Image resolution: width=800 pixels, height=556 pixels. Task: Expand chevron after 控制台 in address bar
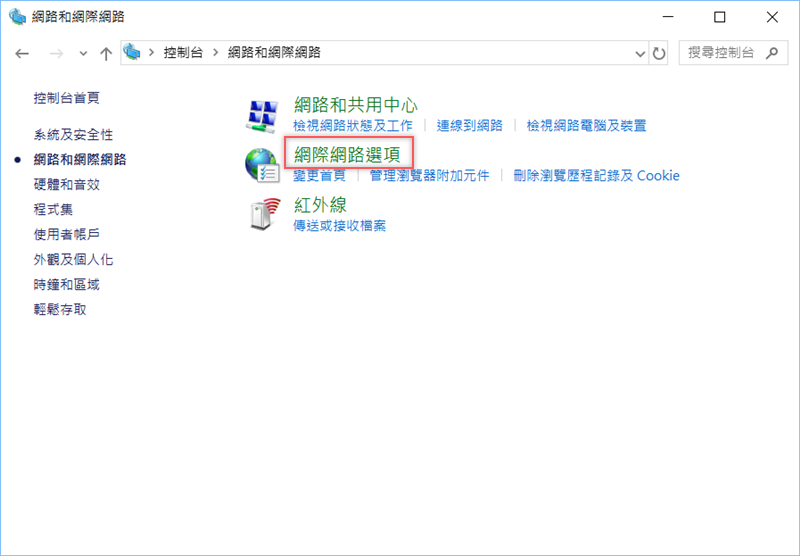click(x=215, y=53)
